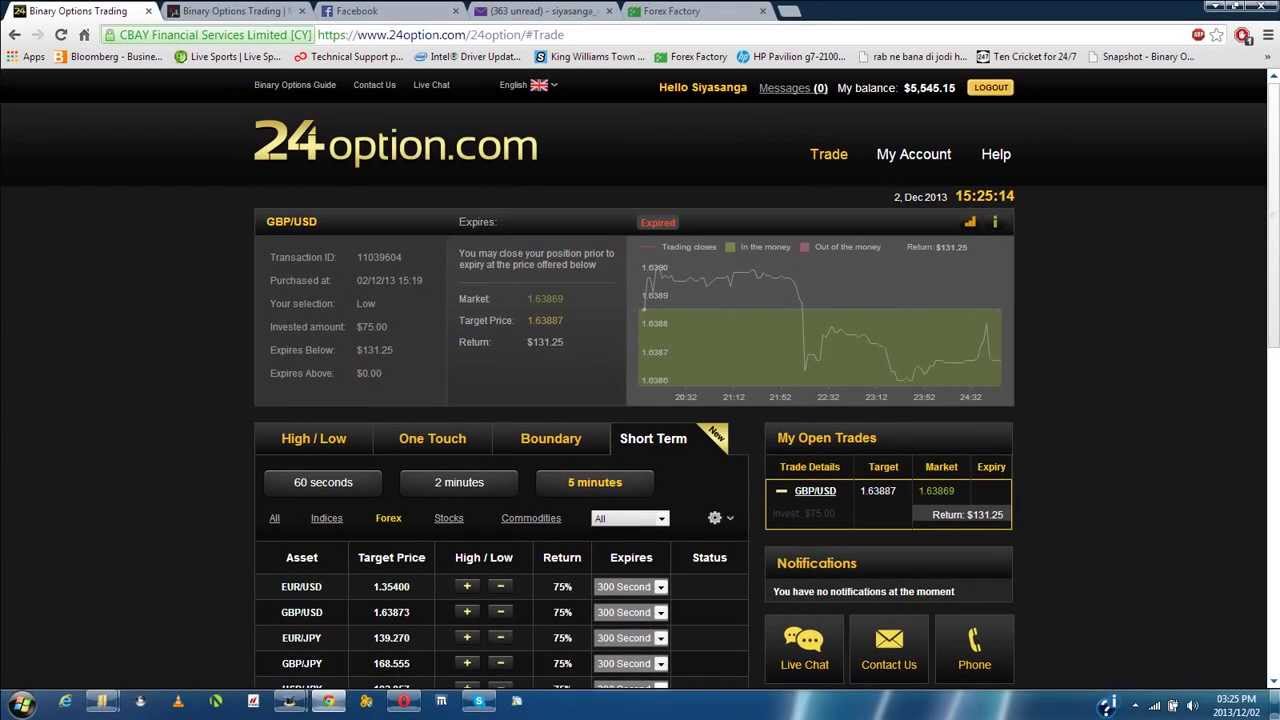1280x720 pixels.
Task: Click Low minus button for GBP/USD
Action: pos(500,612)
